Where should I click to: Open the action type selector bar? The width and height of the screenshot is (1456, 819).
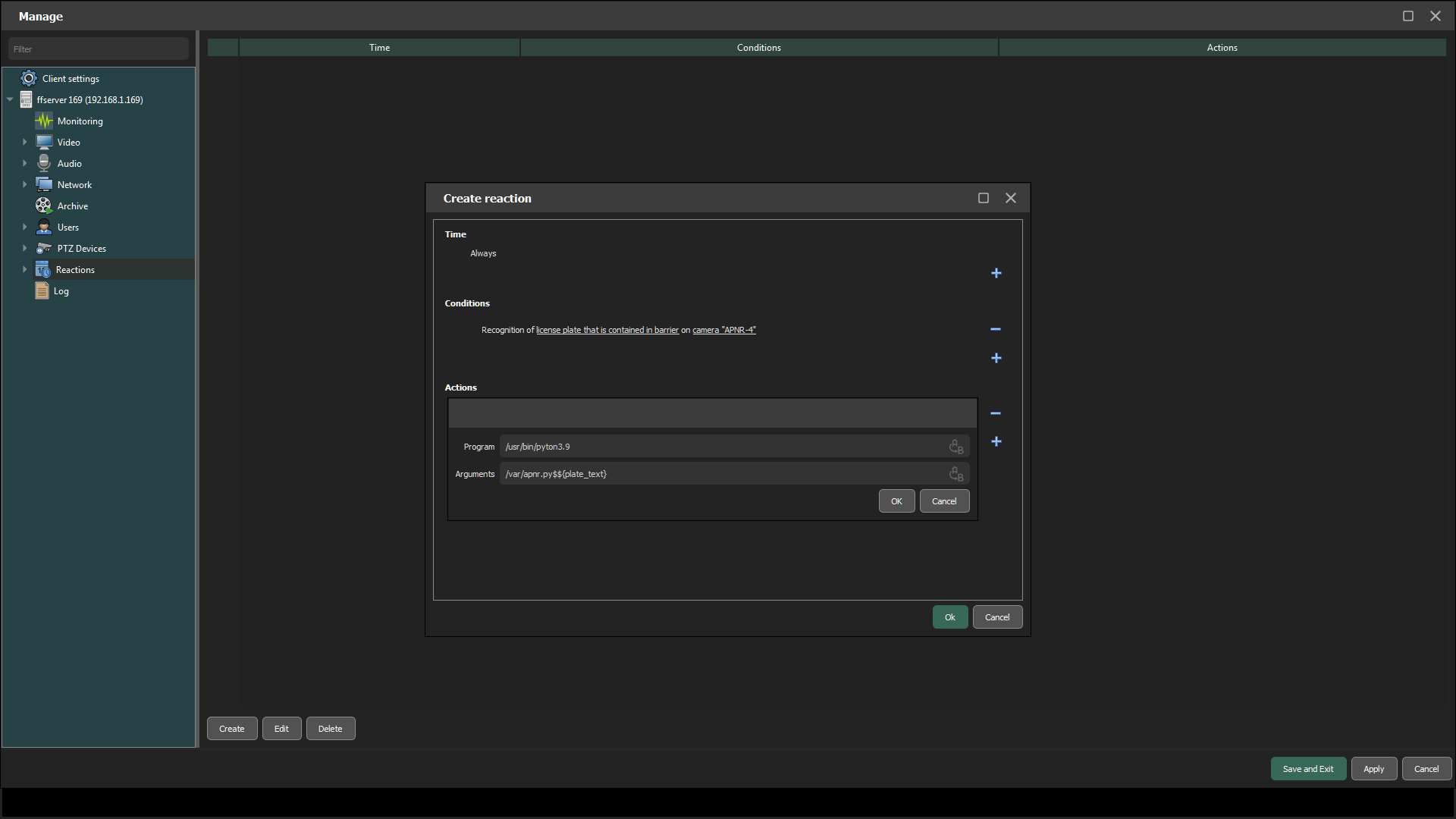coord(712,413)
